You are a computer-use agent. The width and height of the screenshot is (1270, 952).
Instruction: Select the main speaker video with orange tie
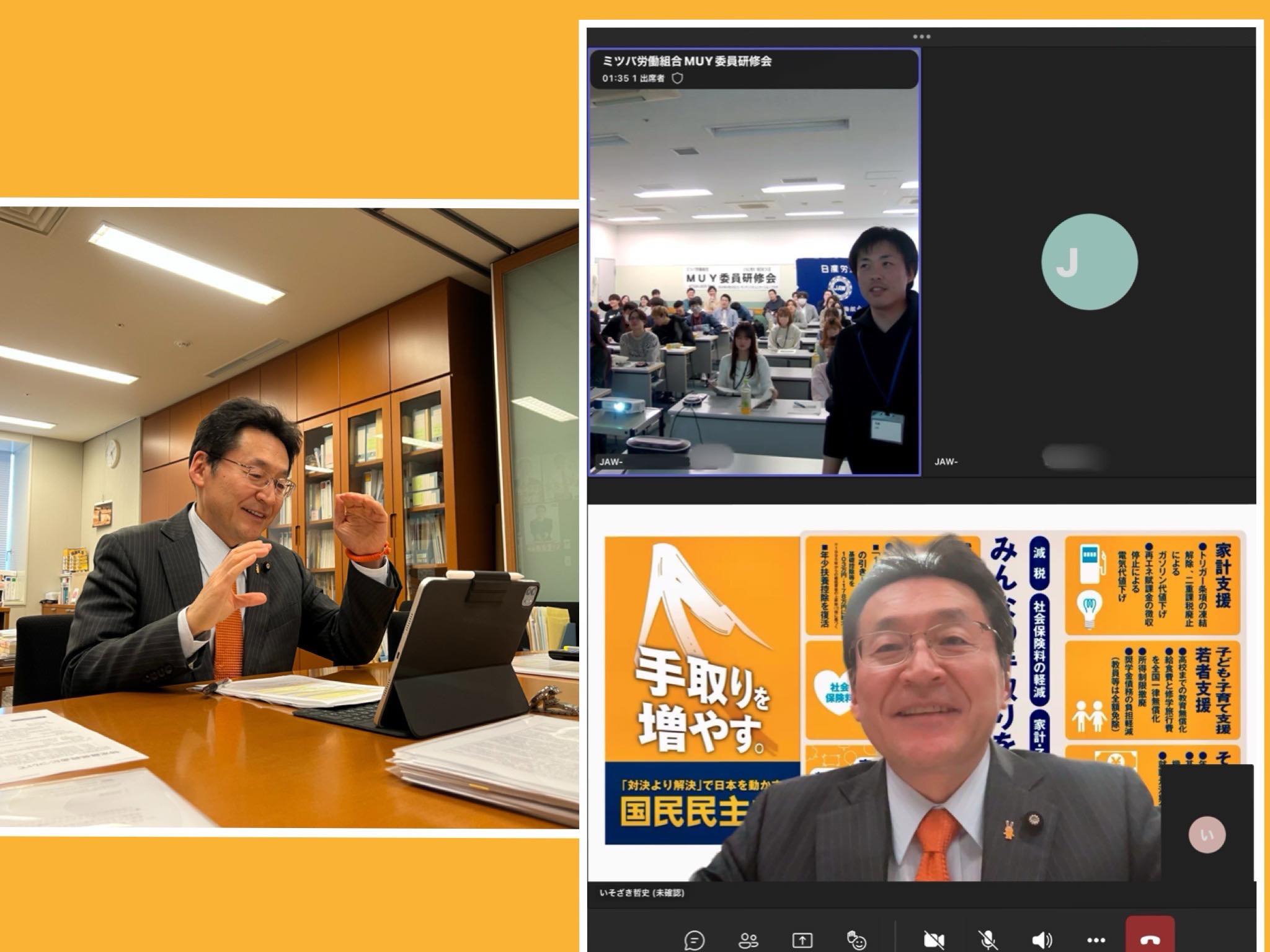(921, 693)
